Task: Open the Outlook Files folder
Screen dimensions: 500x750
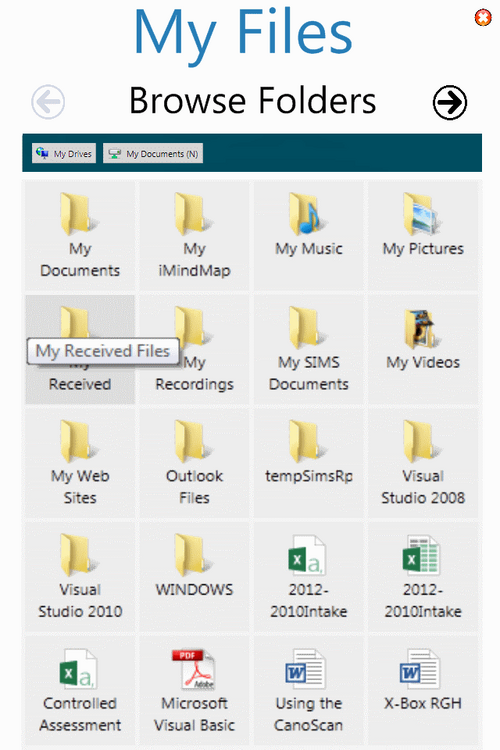Action: coord(194,463)
